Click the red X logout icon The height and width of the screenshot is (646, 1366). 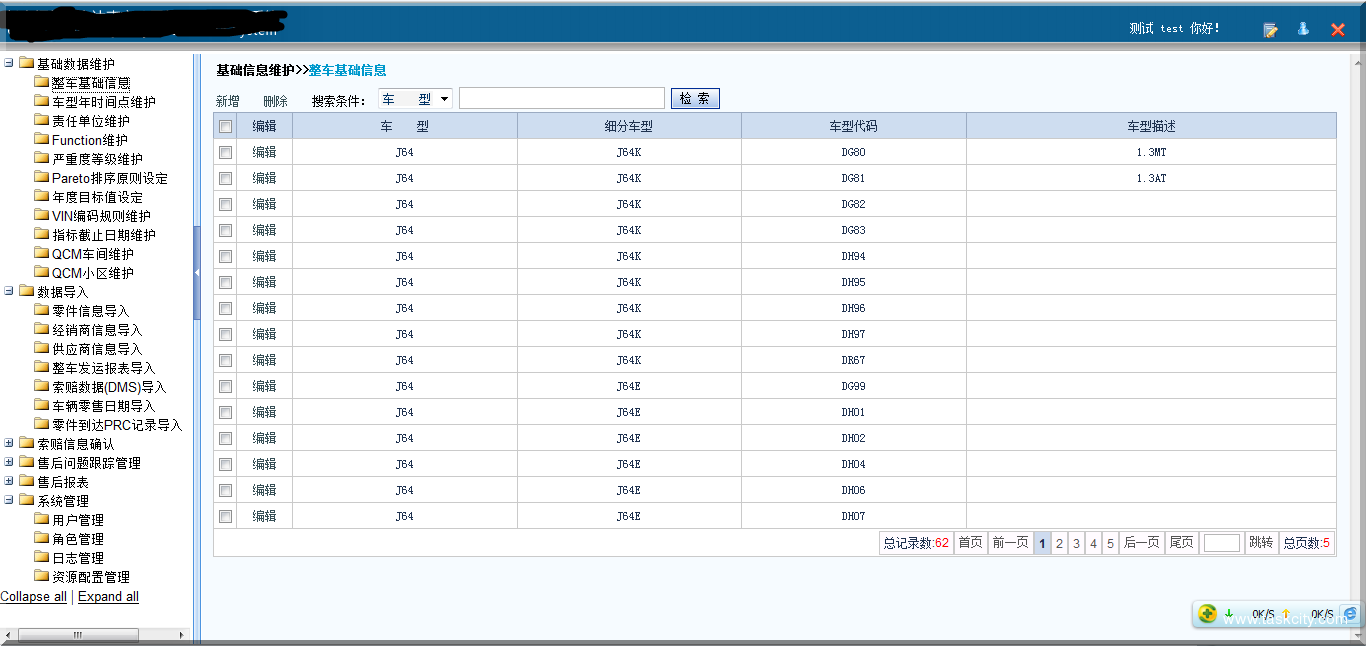pyautogui.click(x=1338, y=30)
